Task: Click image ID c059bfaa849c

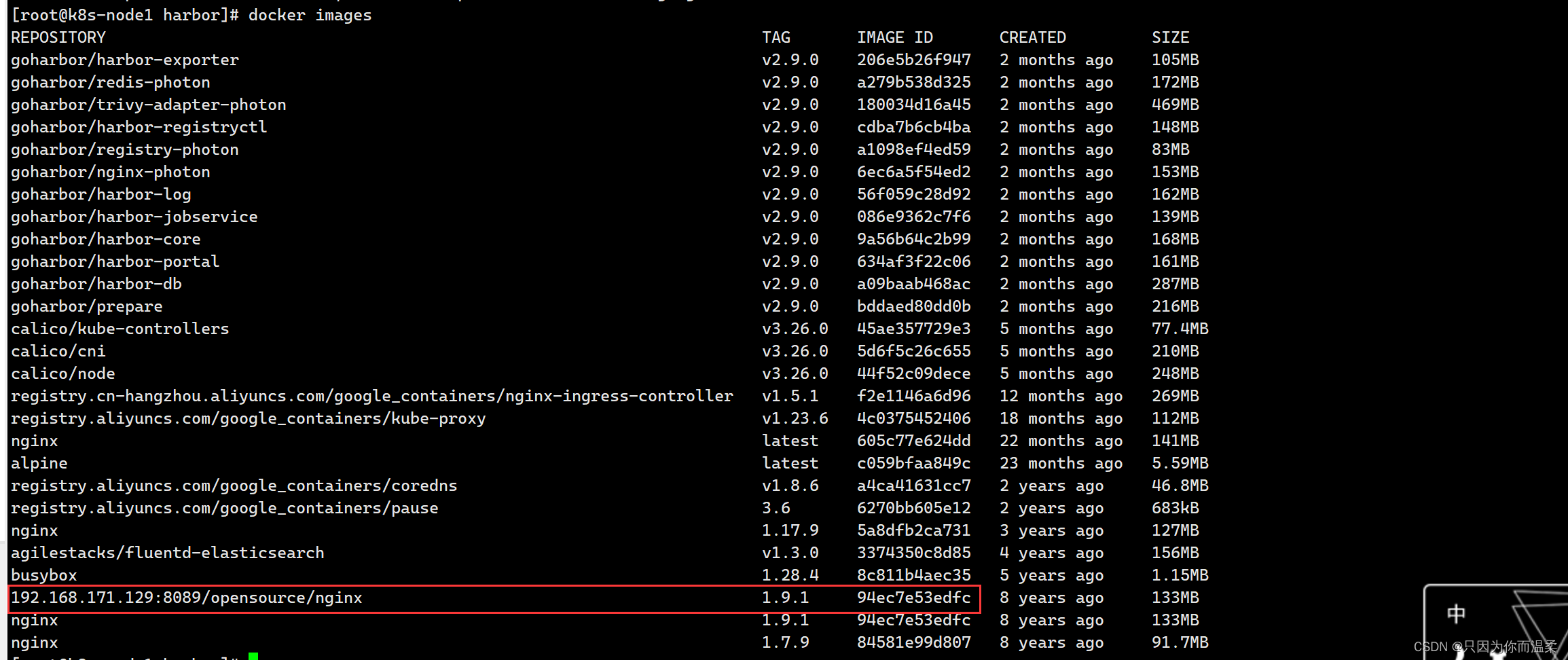Action: [x=914, y=463]
